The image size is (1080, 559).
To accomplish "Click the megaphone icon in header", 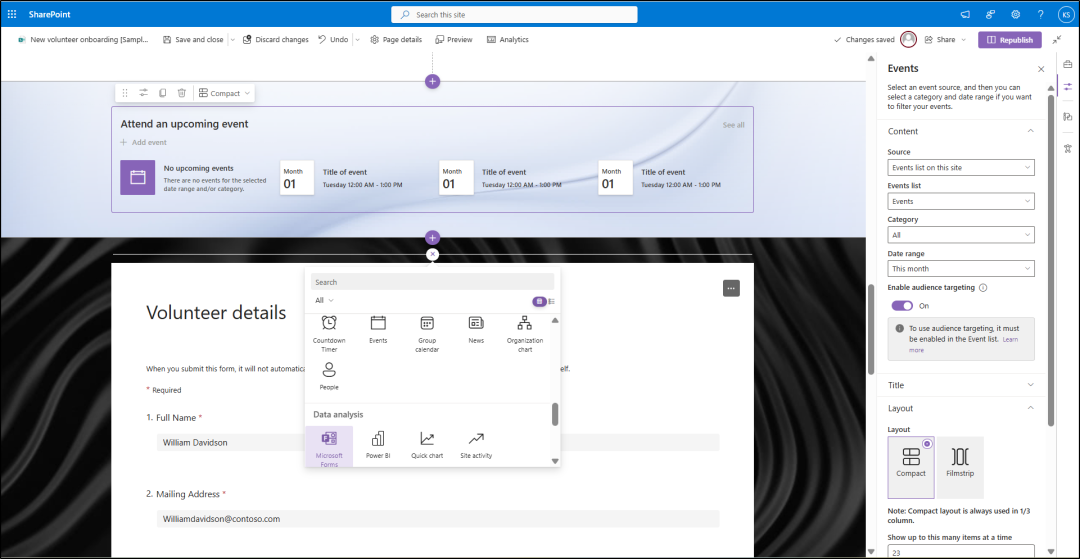I will point(965,14).
